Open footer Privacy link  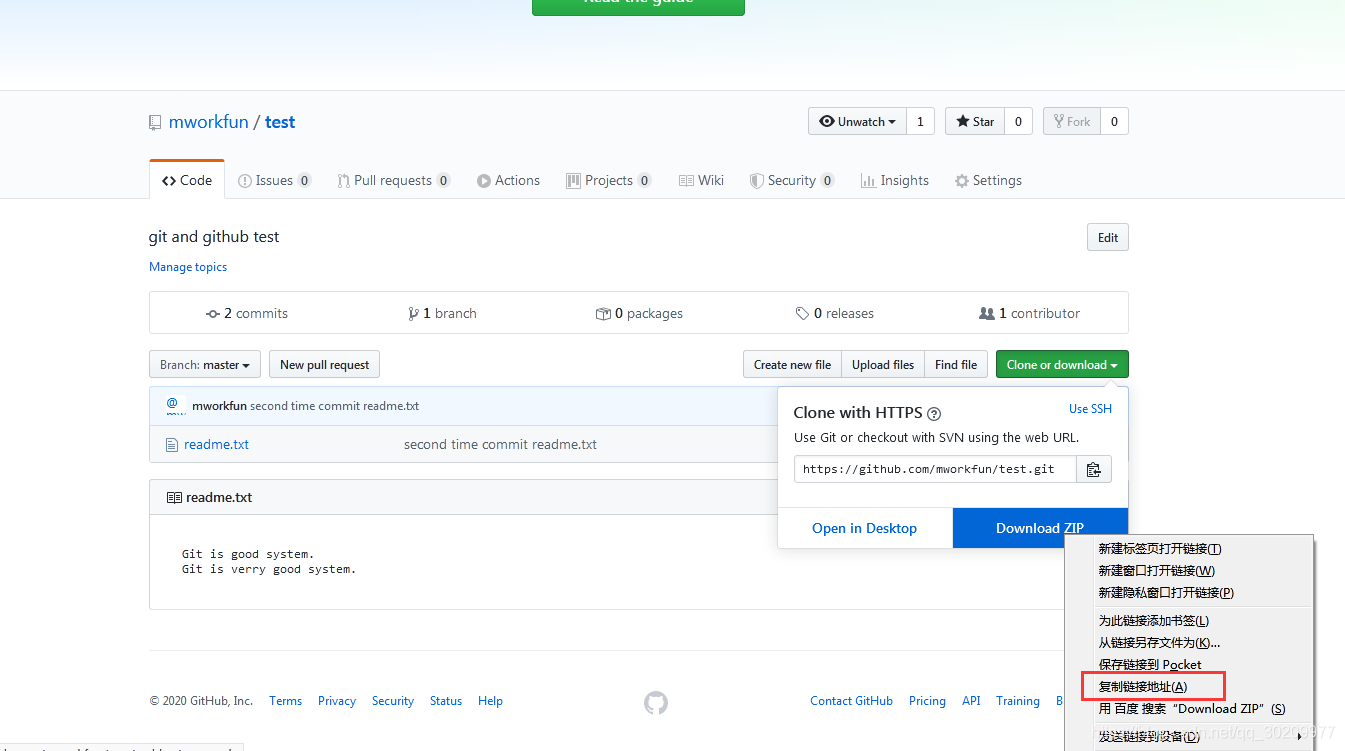[x=337, y=701]
